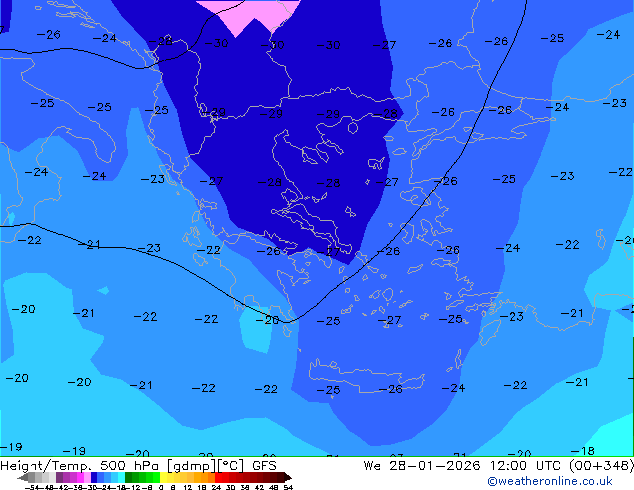Click the "We 28-01-2026" forecast date
Screen dimensions: 634x490
[x=421, y=466]
